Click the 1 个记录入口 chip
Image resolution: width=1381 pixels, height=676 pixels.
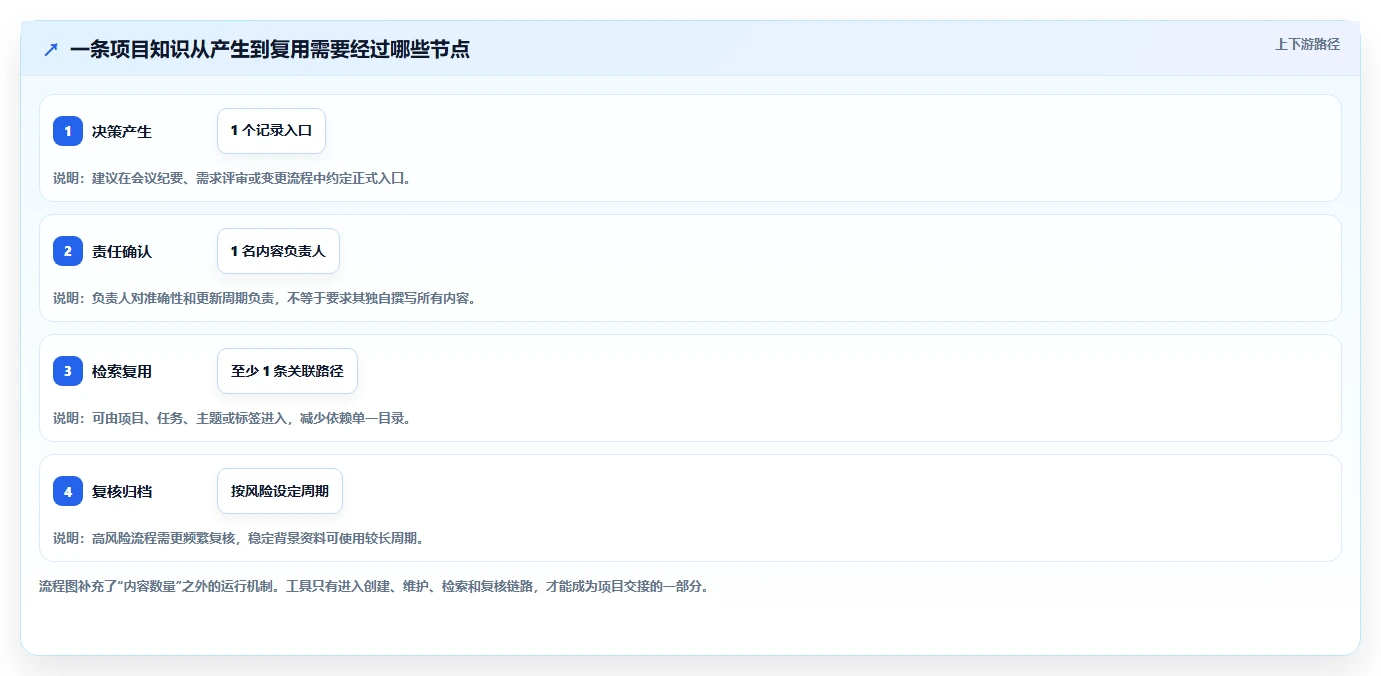pos(271,131)
